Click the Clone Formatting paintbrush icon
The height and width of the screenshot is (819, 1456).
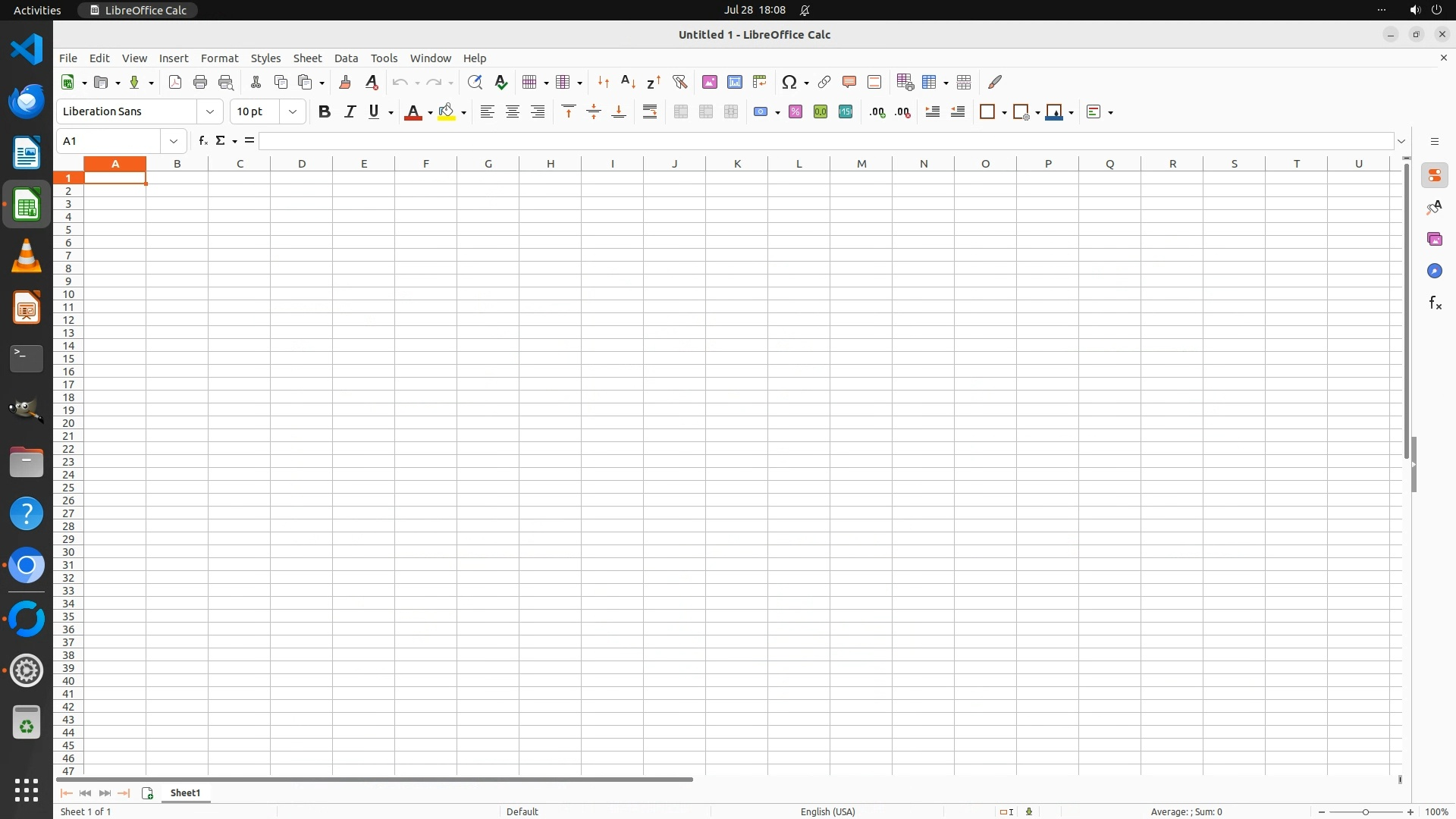(344, 82)
